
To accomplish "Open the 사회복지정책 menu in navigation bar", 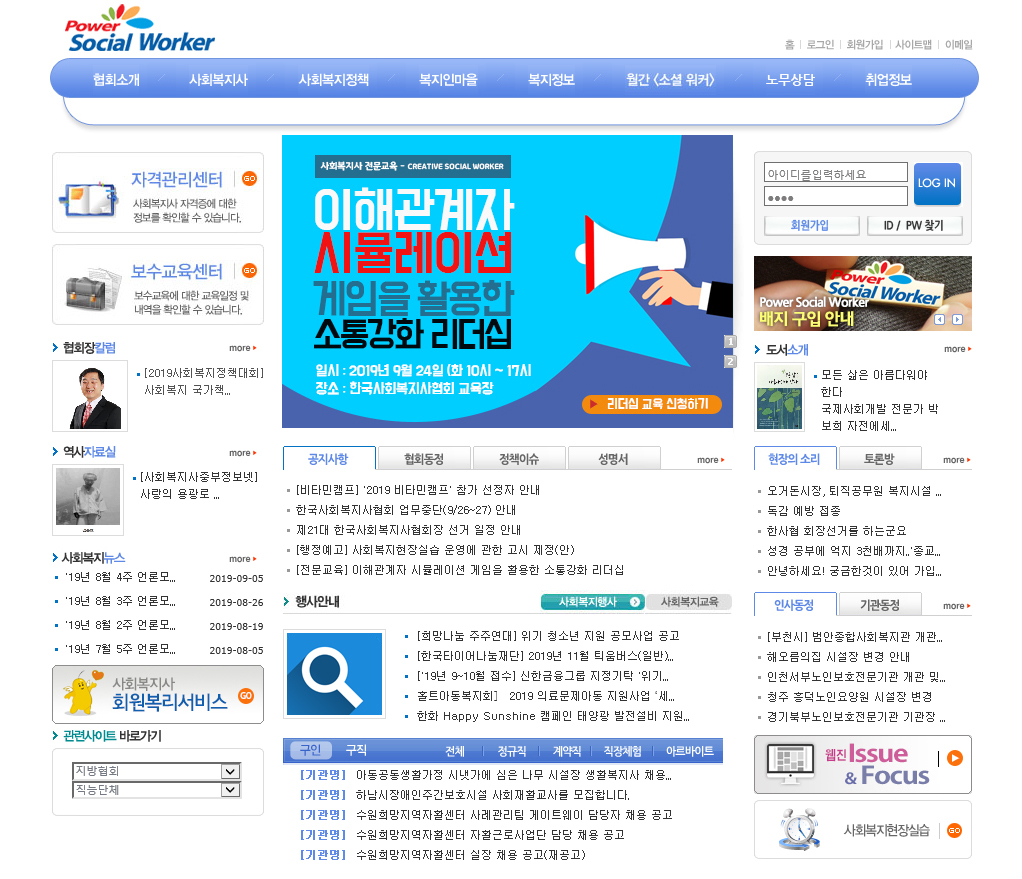I will click(x=333, y=80).
